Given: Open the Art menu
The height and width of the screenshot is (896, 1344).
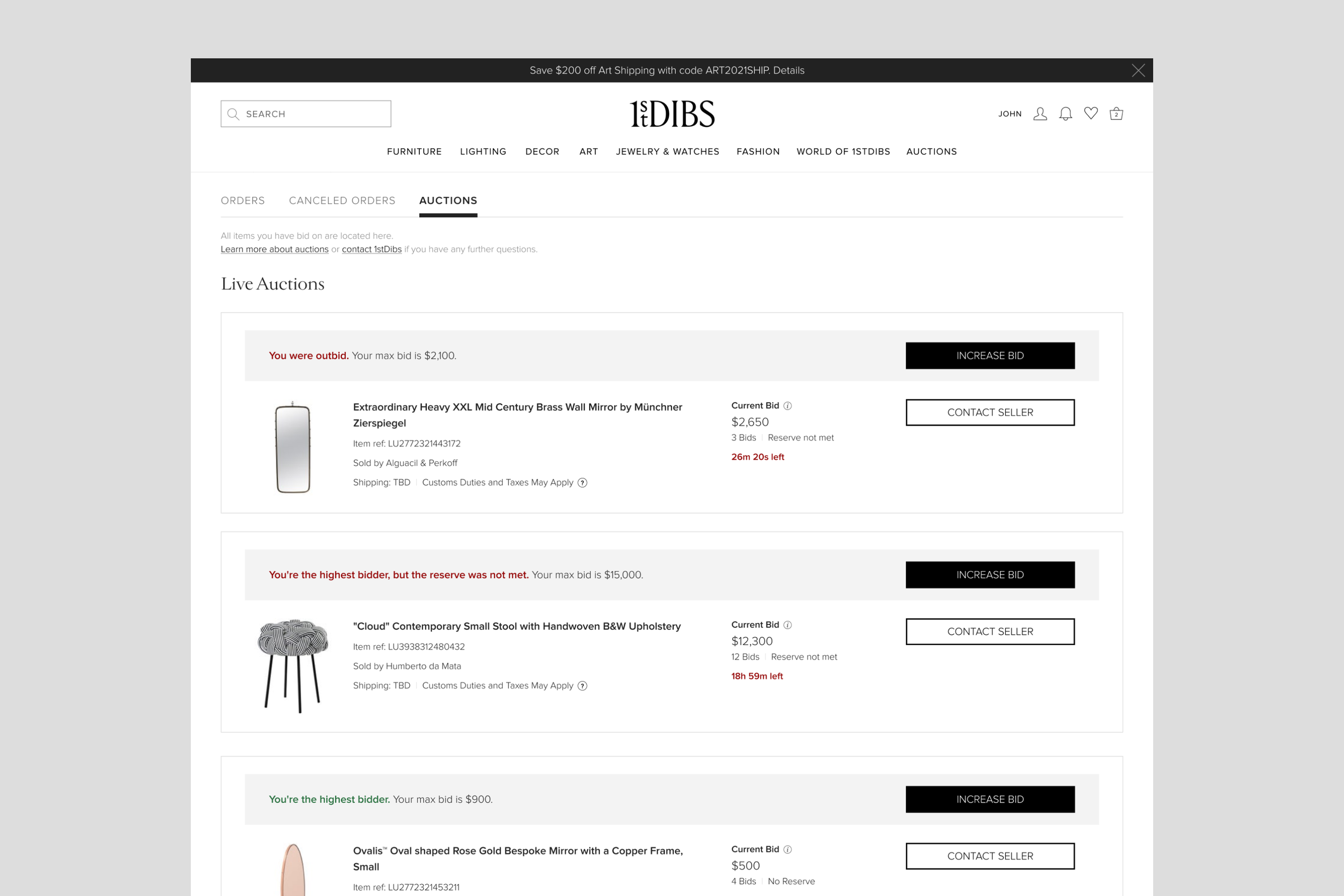Looking at the screenshot, I should coord(589,152).
